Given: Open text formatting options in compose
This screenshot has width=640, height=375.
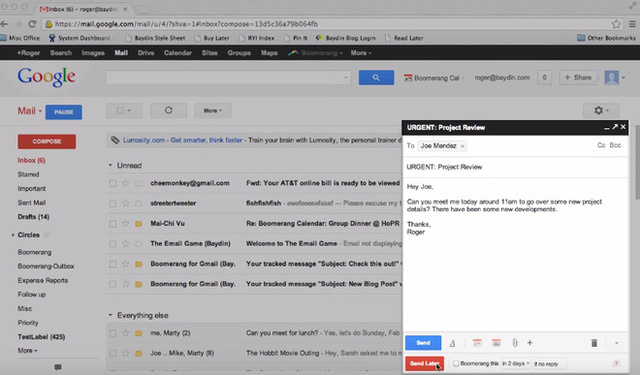Looking at the screenshot, I should click(452, 343).
